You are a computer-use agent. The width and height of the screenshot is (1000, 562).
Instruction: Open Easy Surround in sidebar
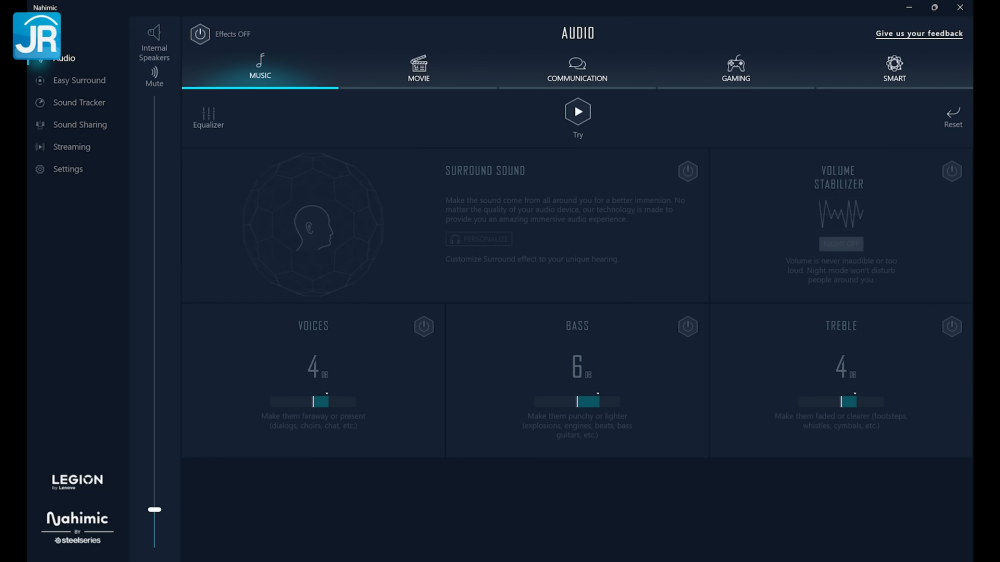coord(78,81)
